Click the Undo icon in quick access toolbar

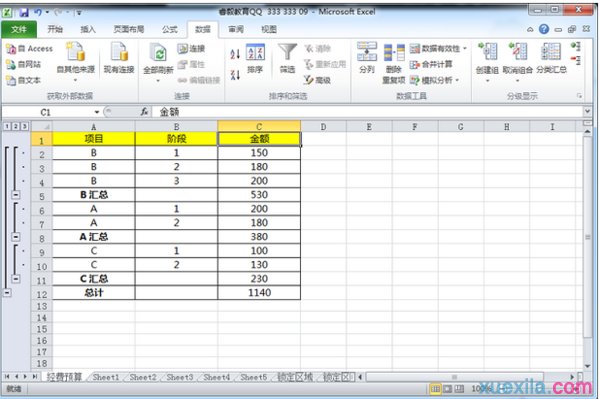point(38,12)
